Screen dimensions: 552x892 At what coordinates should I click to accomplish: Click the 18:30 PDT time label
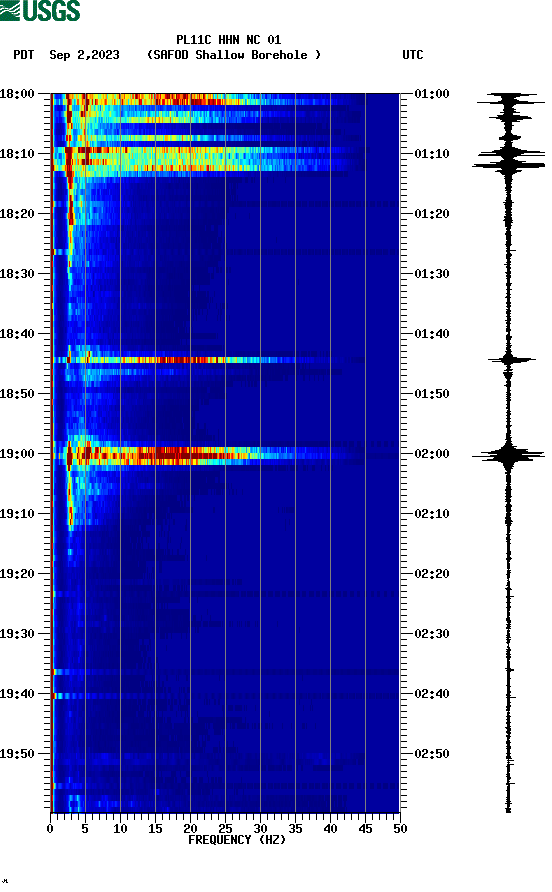coord(17,274)
